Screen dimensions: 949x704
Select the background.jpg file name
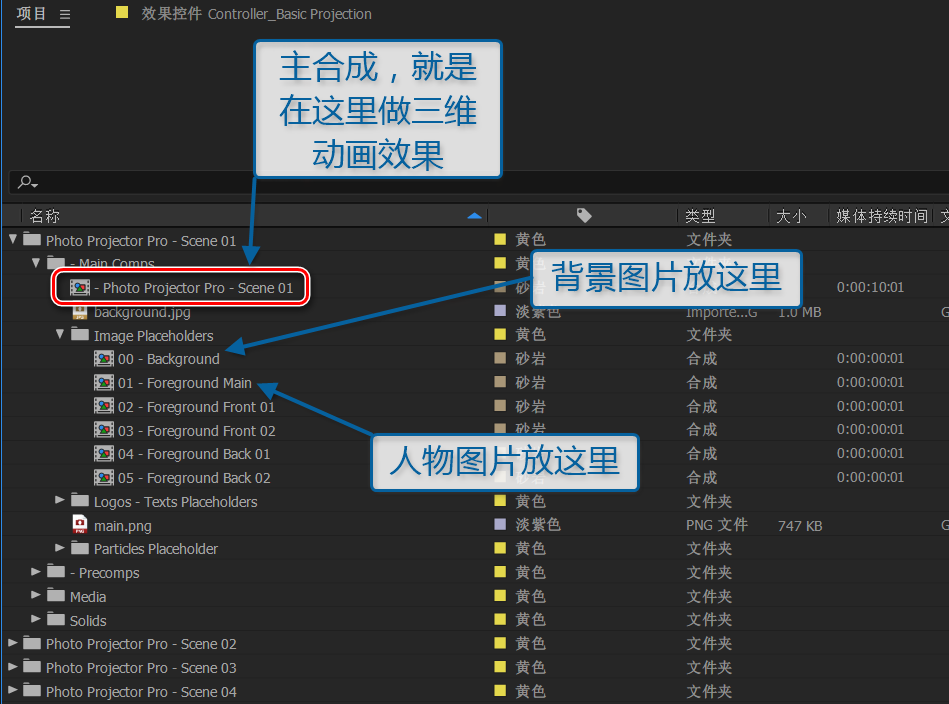click(142, 312)
